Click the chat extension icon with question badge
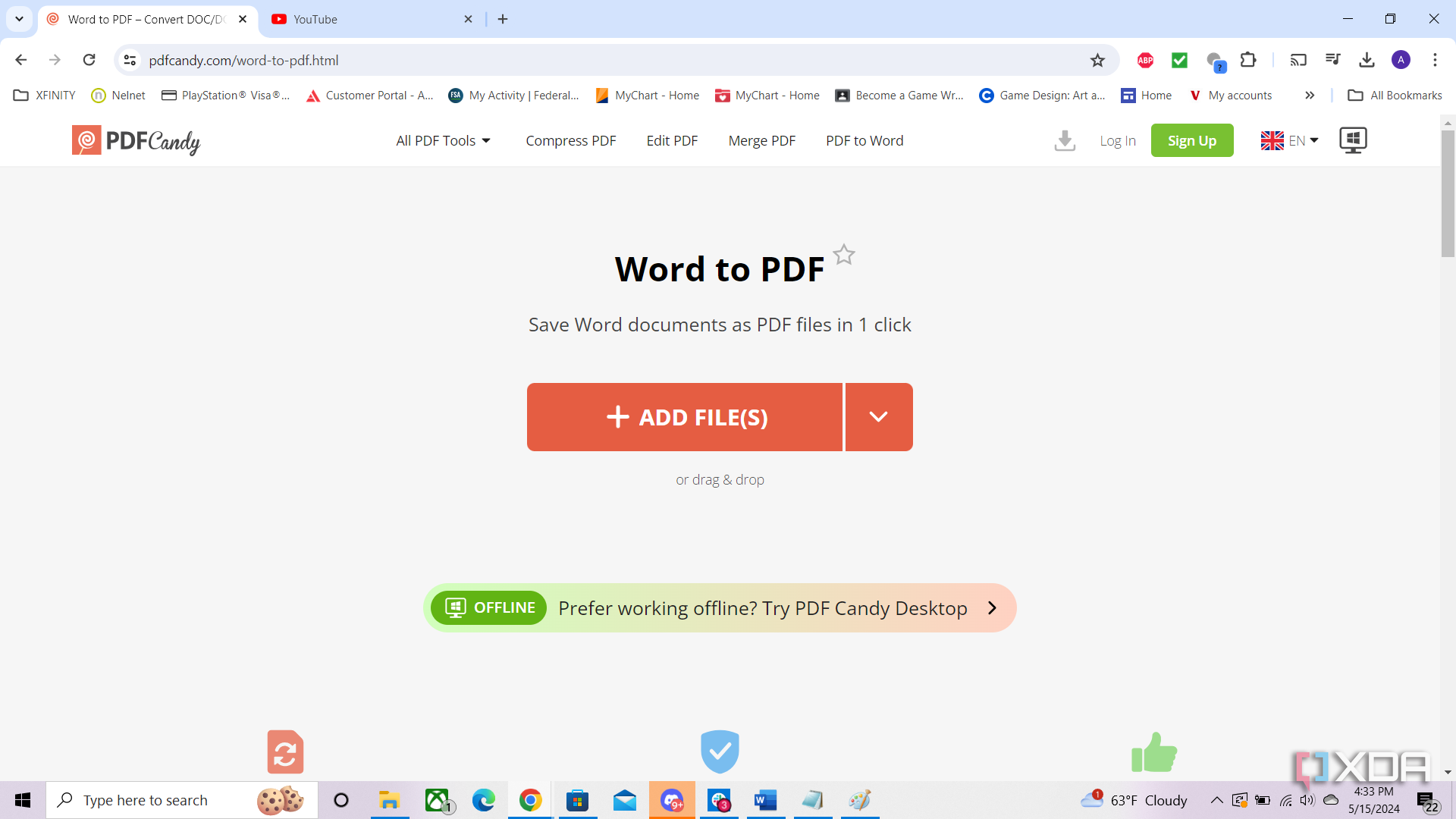1456x819 pixels. pos(1215,61)
